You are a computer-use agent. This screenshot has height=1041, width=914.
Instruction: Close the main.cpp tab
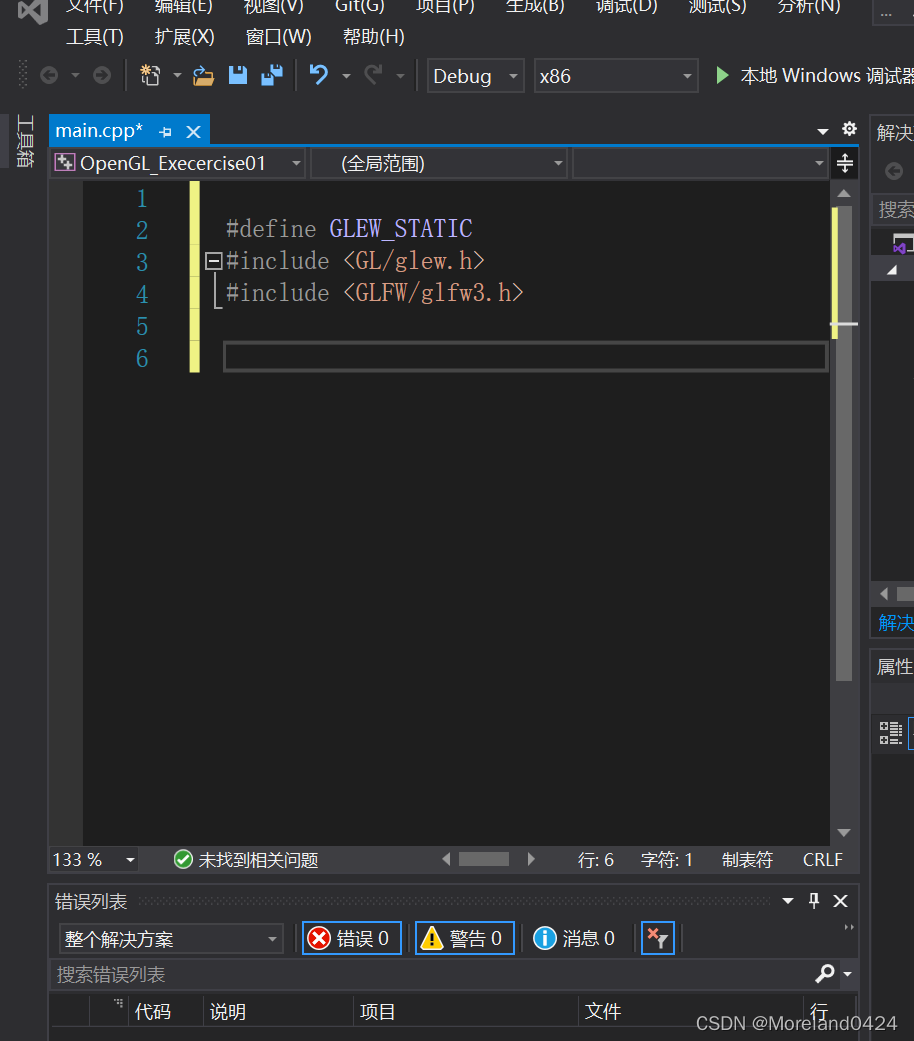tap(193, 132)
